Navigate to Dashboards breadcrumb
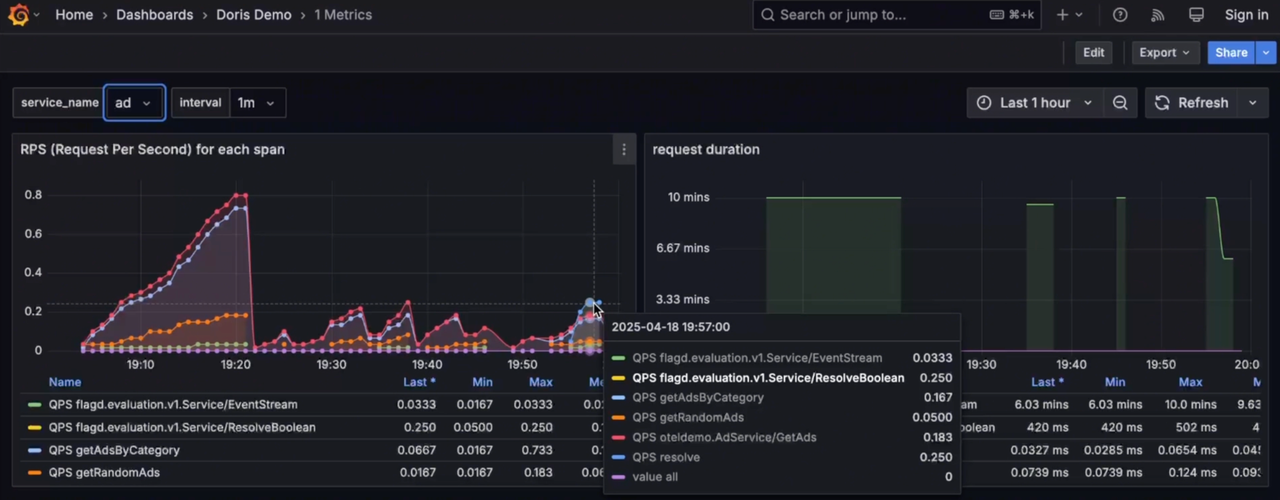1280x500 pixels. coord(154,15)
